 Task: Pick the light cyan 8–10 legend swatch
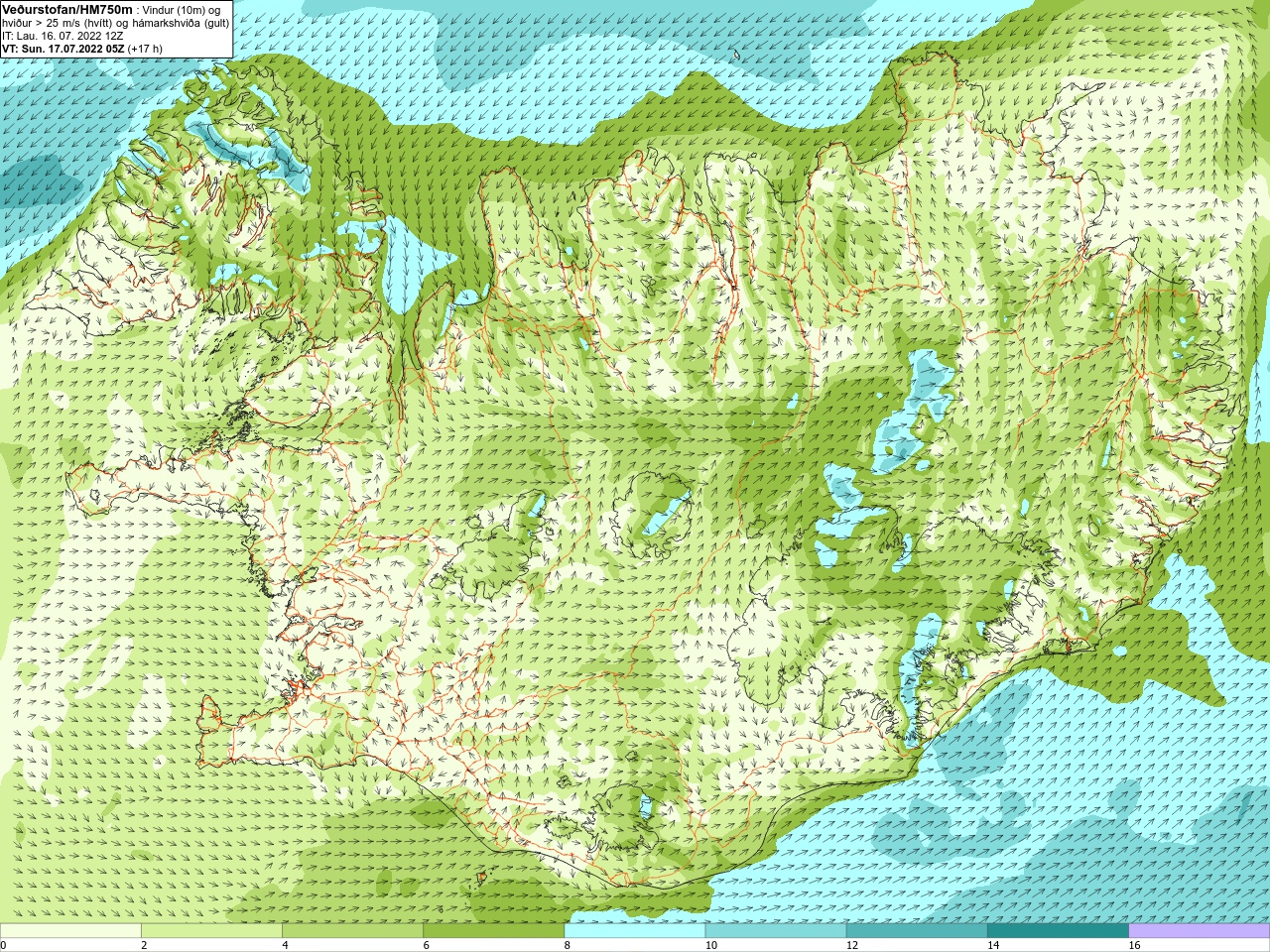click(635, 930)
